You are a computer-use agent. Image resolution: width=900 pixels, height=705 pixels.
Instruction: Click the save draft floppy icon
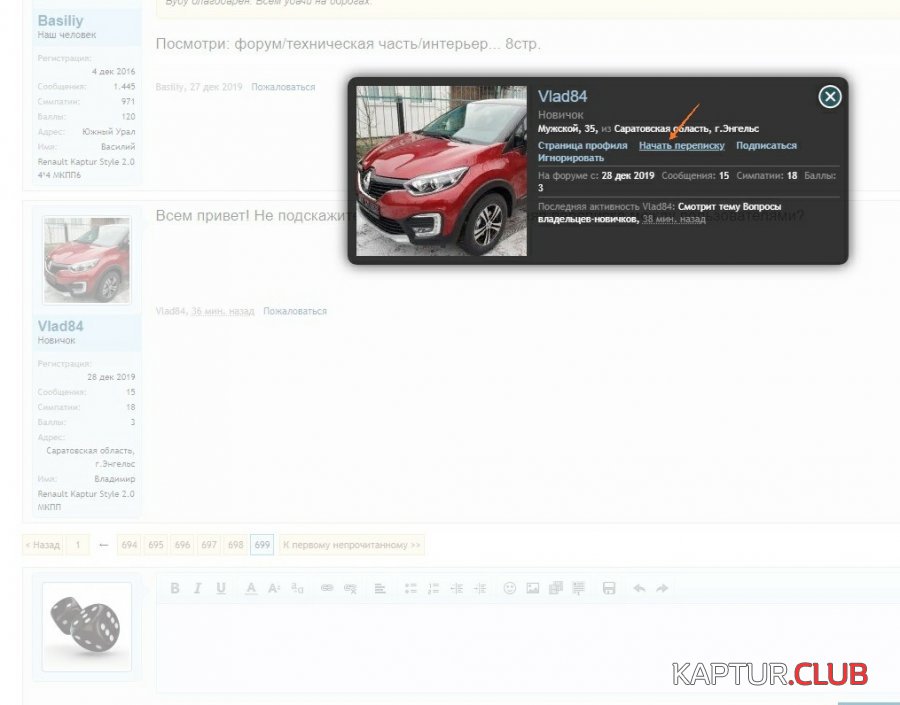[x=608, y=589]
